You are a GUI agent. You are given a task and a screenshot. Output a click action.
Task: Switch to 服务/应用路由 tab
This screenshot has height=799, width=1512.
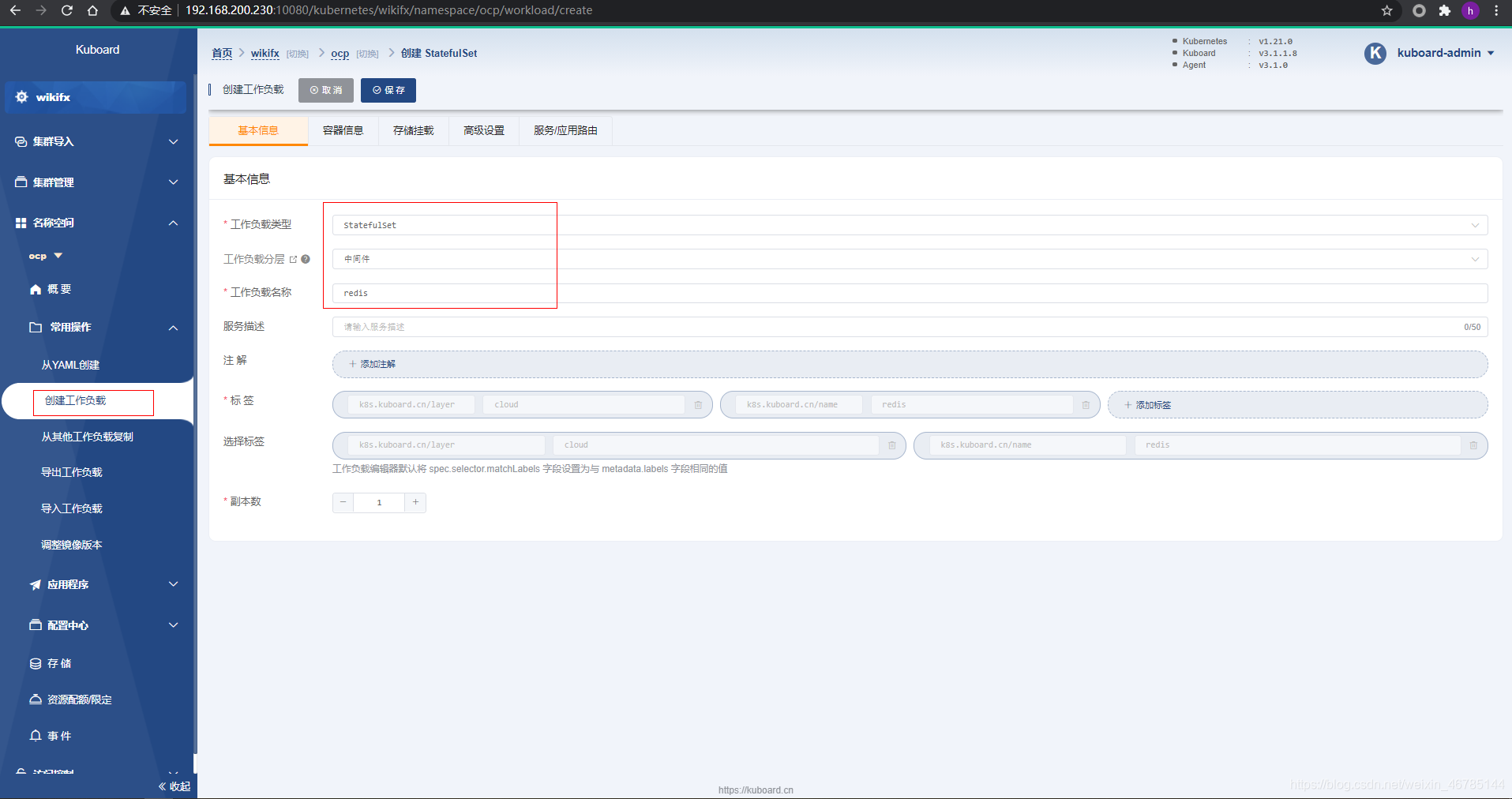tap(565, 130)
